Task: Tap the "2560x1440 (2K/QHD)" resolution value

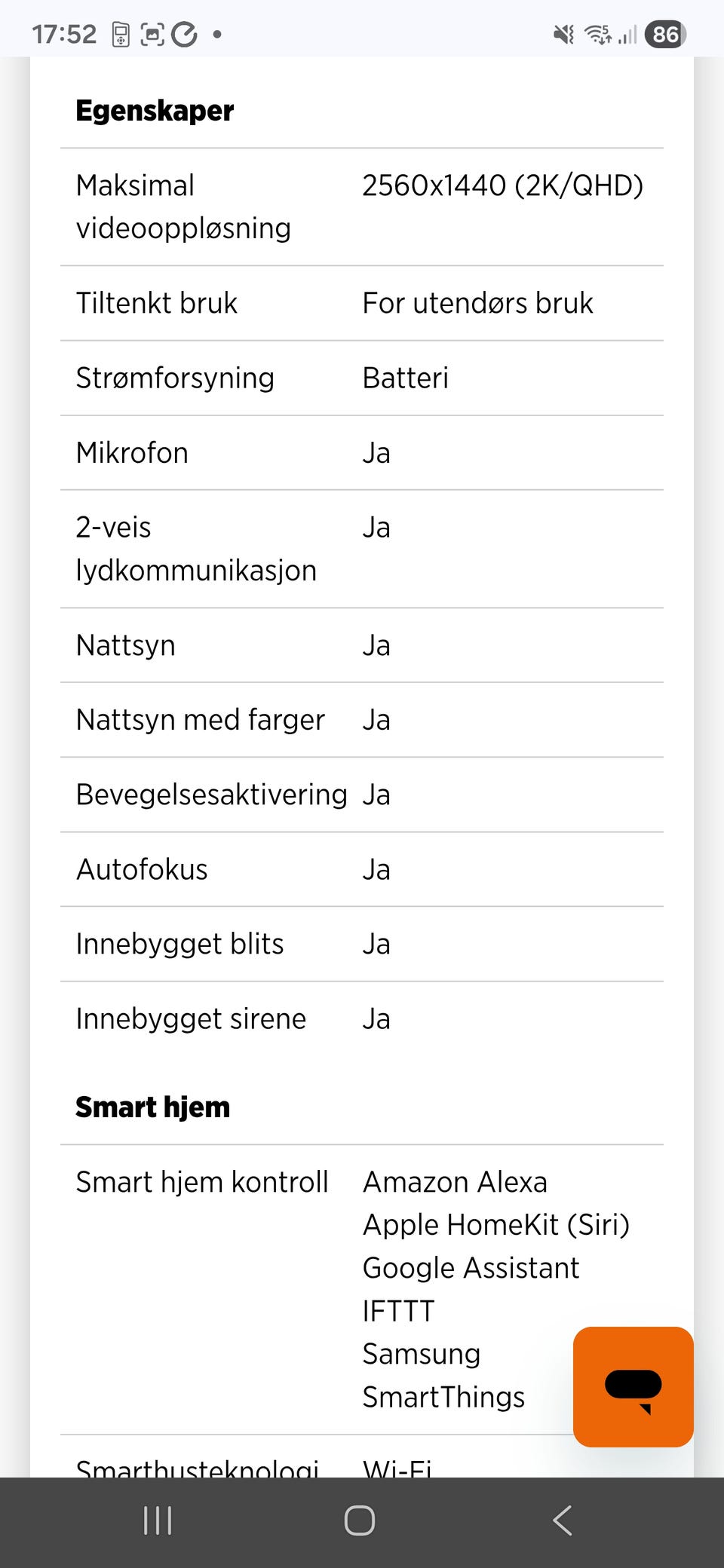Action: pyautogui.click(x=502, y=185)
